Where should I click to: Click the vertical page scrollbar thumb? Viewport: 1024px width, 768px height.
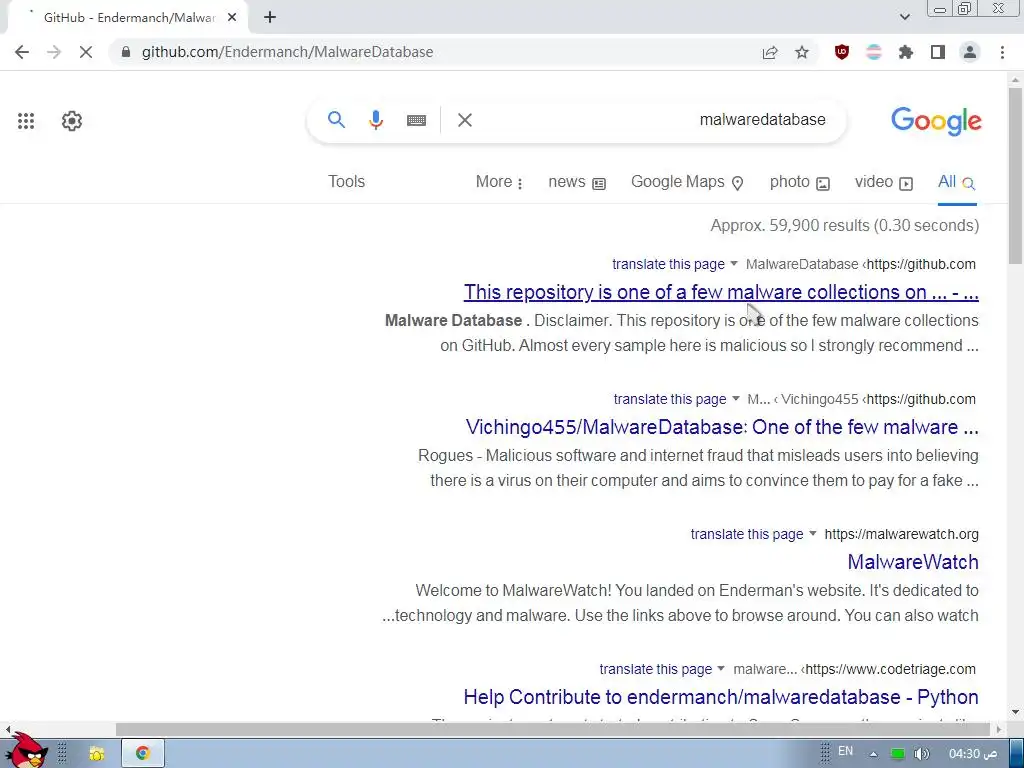pyautogui.click(x=1015, y=175)
